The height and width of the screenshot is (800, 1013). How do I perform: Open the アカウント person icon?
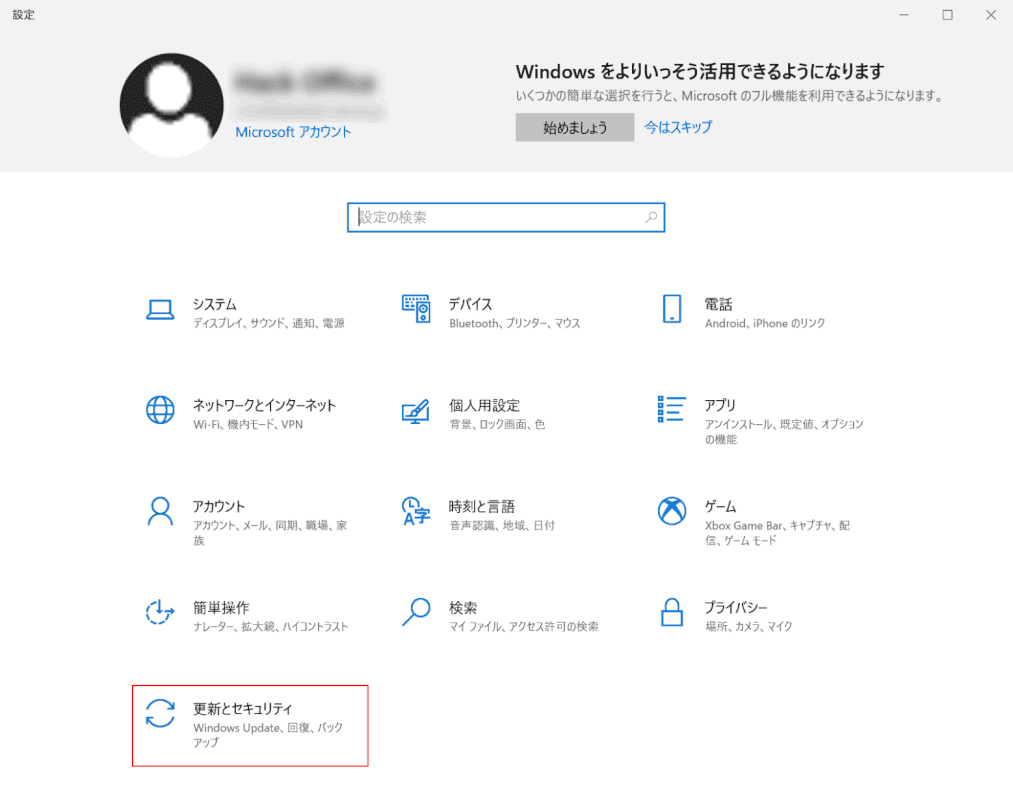tap(160, 511)
